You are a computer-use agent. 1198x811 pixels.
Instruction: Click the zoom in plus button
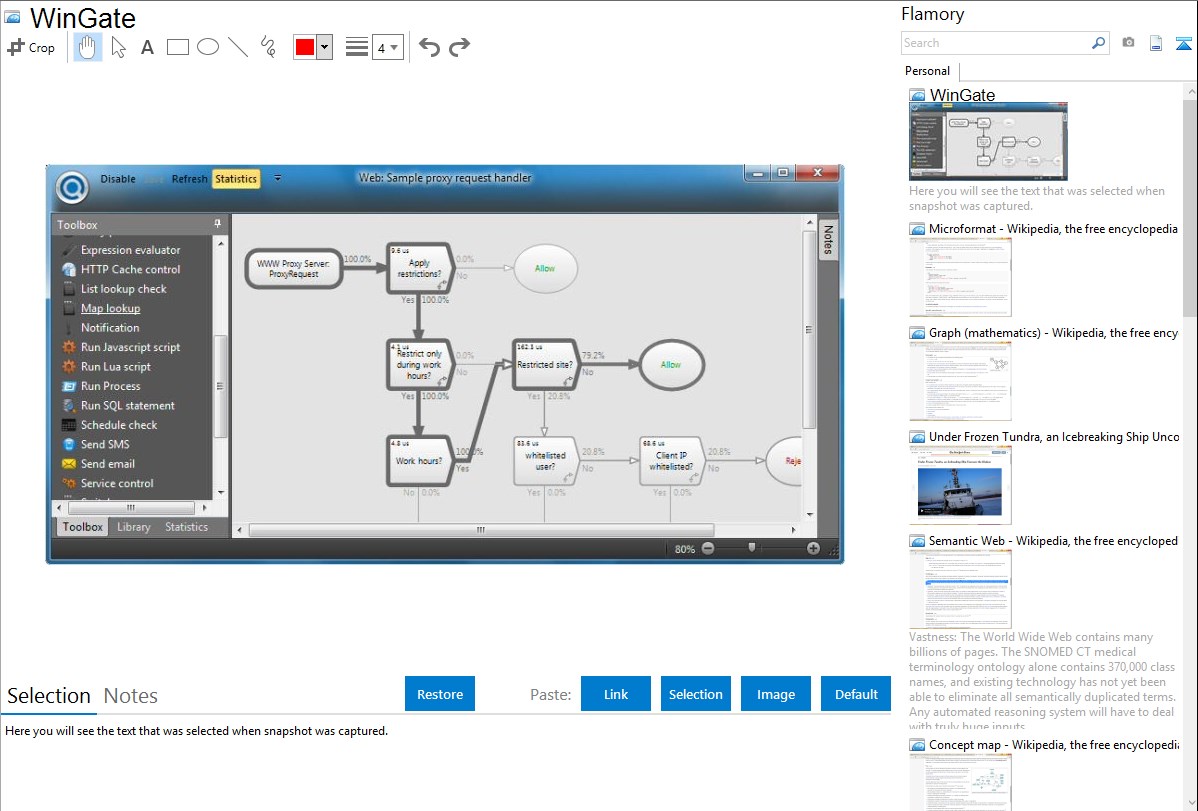click(813, 548)
